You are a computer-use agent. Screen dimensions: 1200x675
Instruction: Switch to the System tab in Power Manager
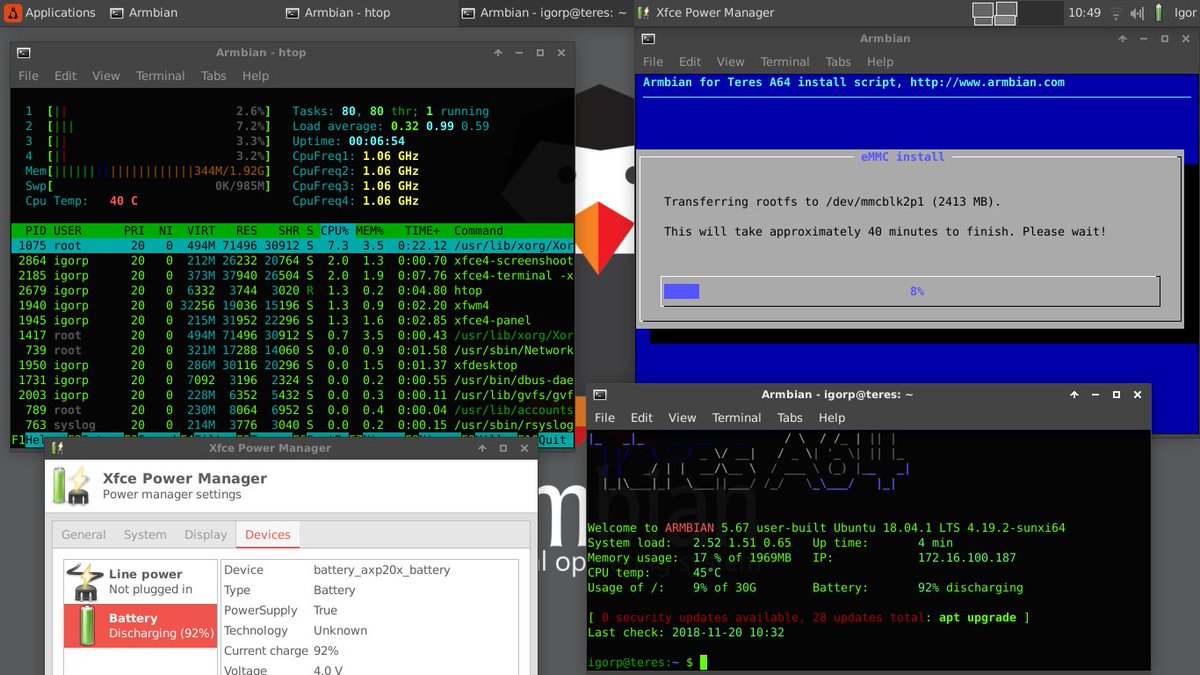(145, 535)
